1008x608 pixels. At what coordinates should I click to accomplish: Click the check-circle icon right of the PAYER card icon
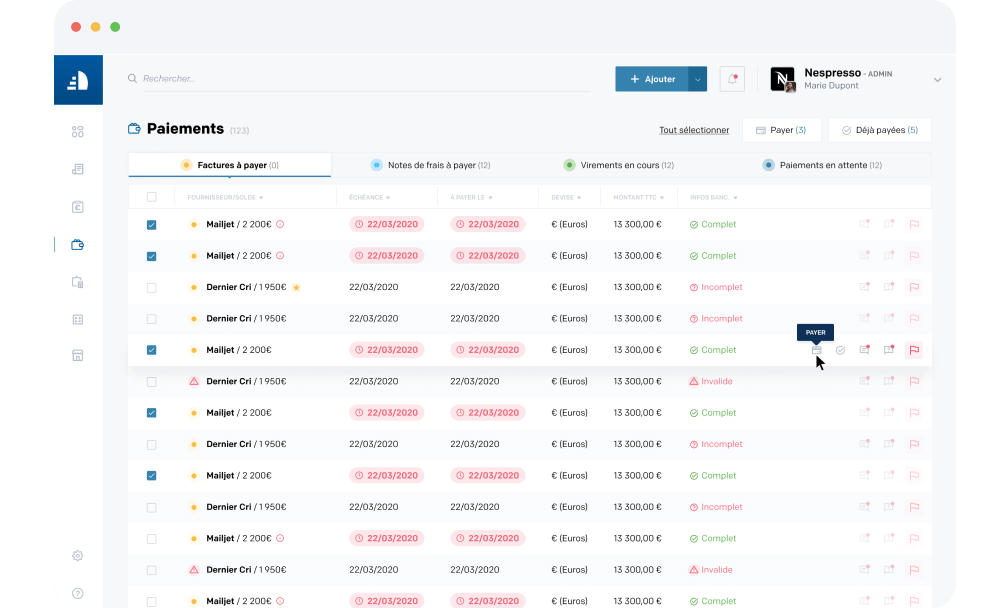coord(840,350)
